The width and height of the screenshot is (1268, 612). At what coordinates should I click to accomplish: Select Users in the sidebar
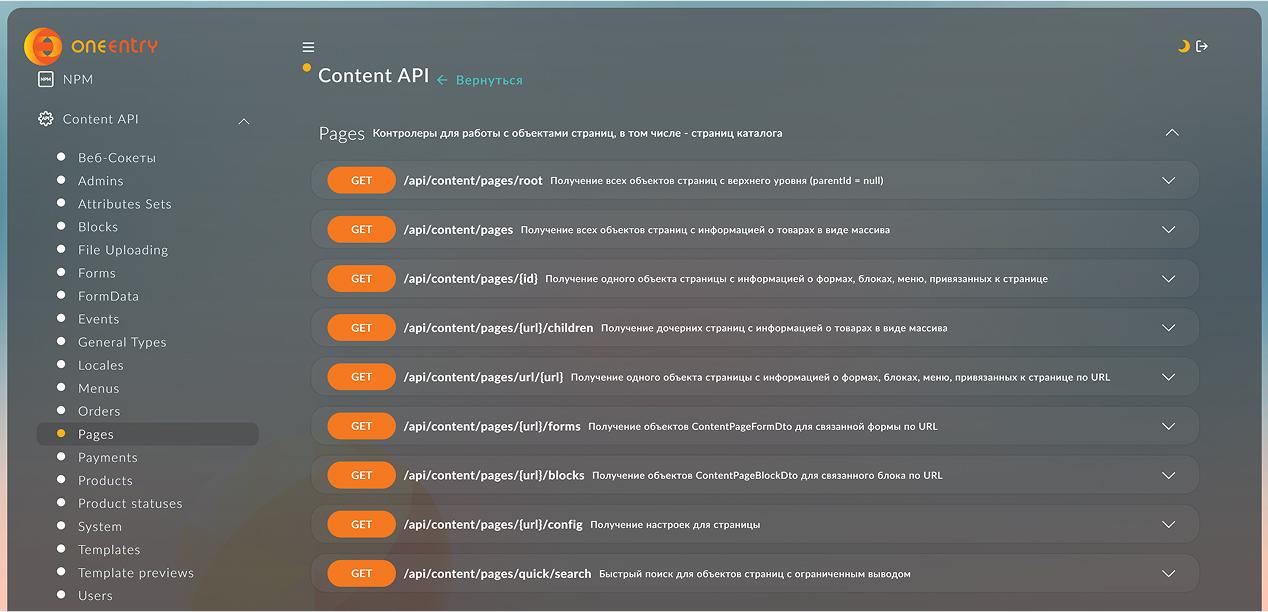tap(95, 595)
